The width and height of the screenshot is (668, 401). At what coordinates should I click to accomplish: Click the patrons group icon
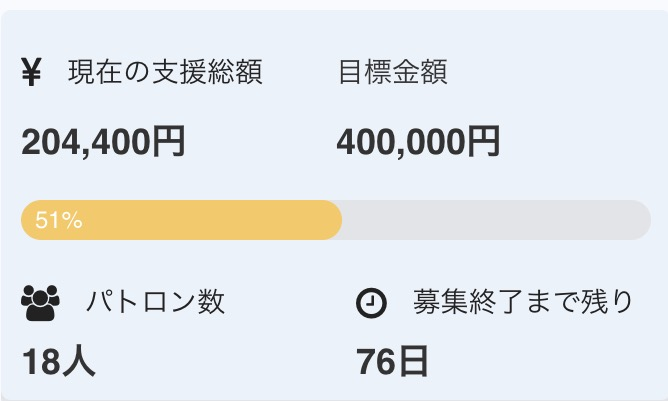tap(40, 303)
